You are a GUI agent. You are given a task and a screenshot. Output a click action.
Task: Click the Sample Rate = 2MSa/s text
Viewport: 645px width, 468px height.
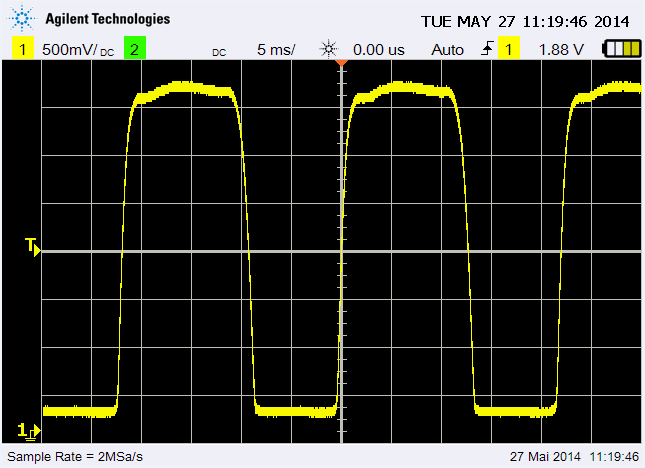[75, 457]
